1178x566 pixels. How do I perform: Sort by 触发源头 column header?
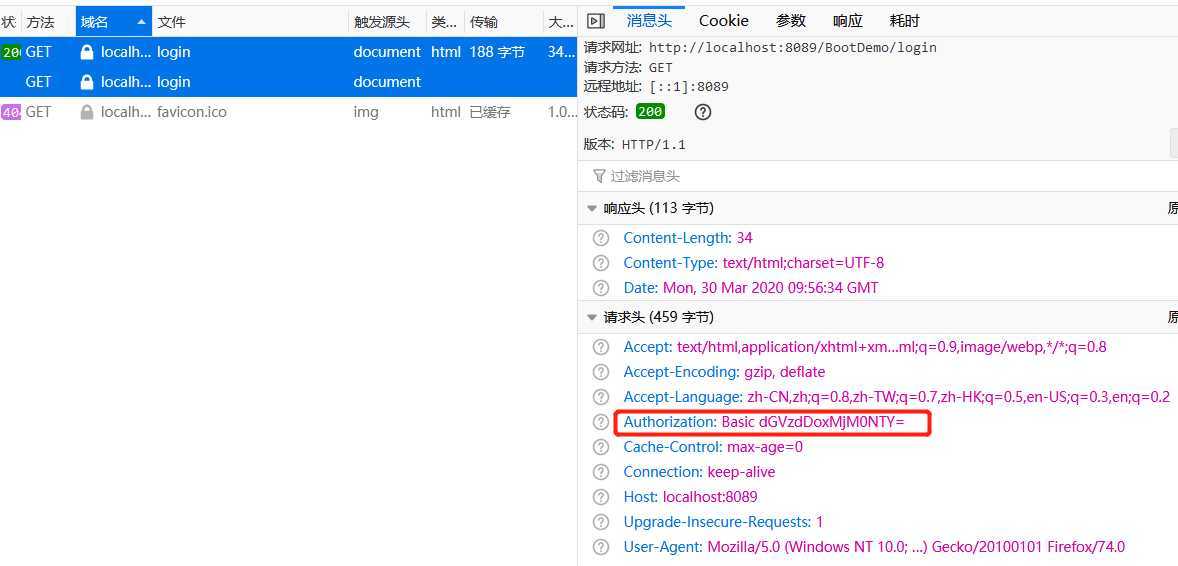tap(388, 22)
